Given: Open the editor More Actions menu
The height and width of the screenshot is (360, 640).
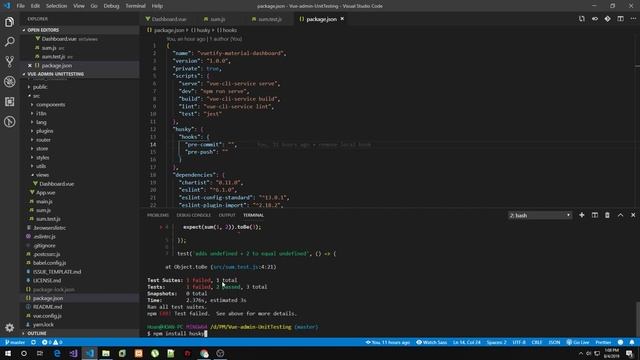Looking at the screenshot, I should (633, 19).
